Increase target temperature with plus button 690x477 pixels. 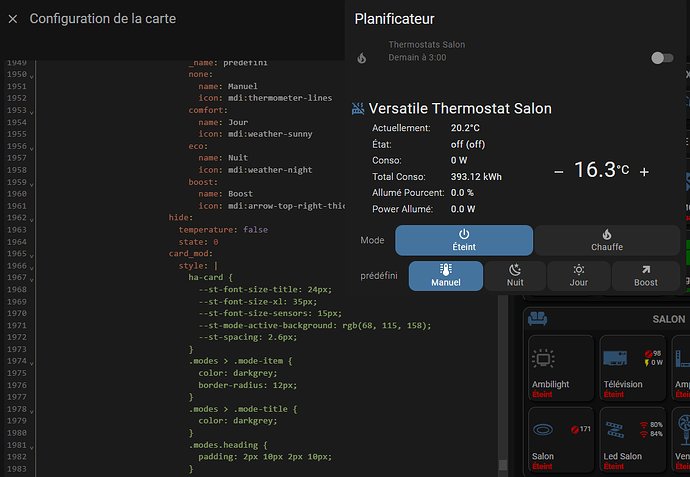(644, 172)
